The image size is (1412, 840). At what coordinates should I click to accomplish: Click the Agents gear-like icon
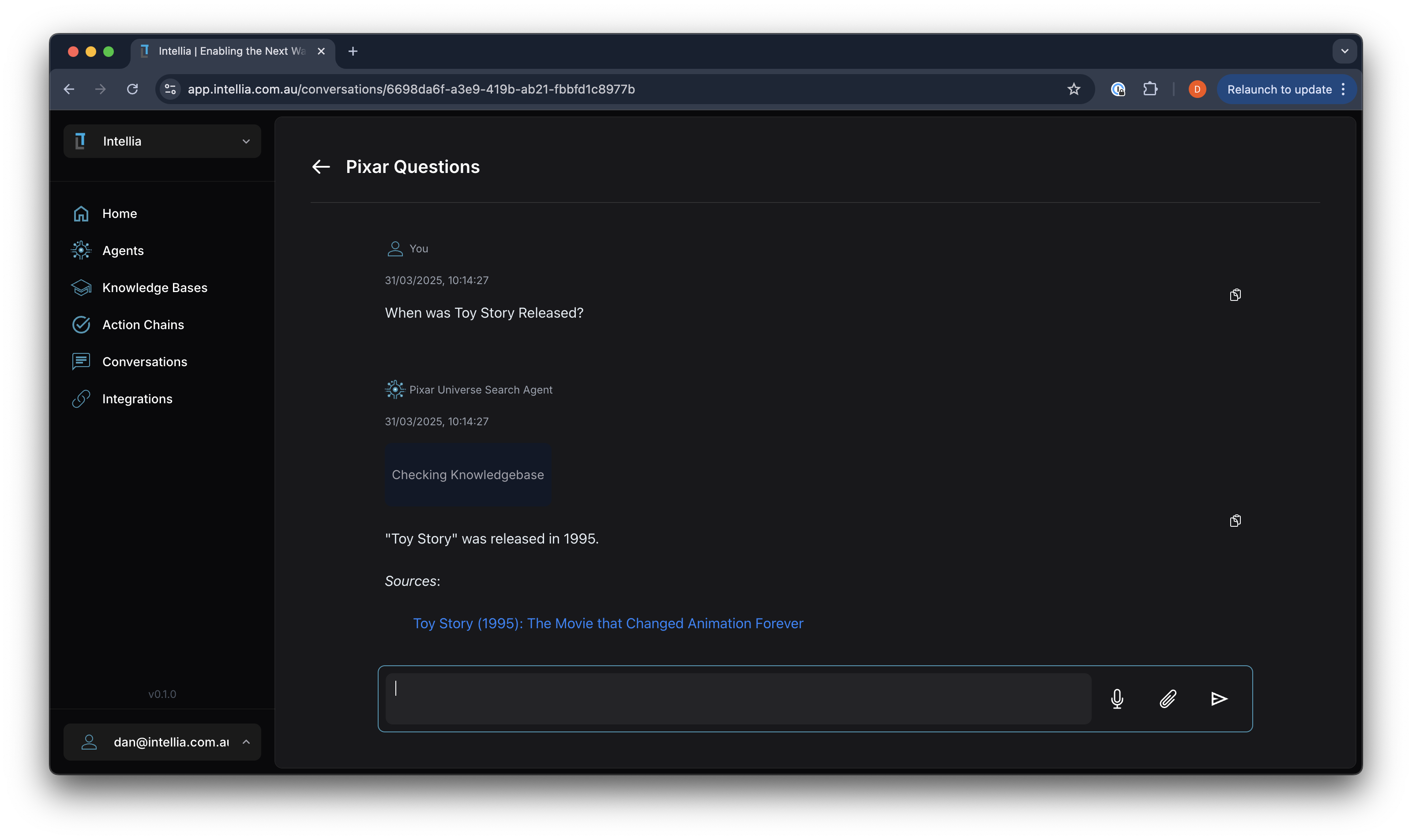point(81,250)
